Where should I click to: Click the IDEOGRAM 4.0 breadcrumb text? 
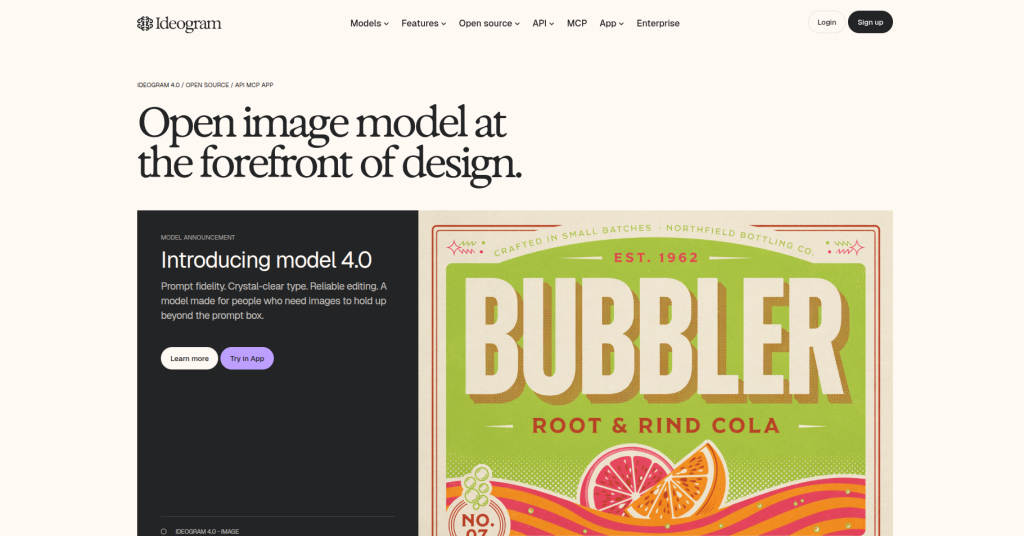coord(158,85)
